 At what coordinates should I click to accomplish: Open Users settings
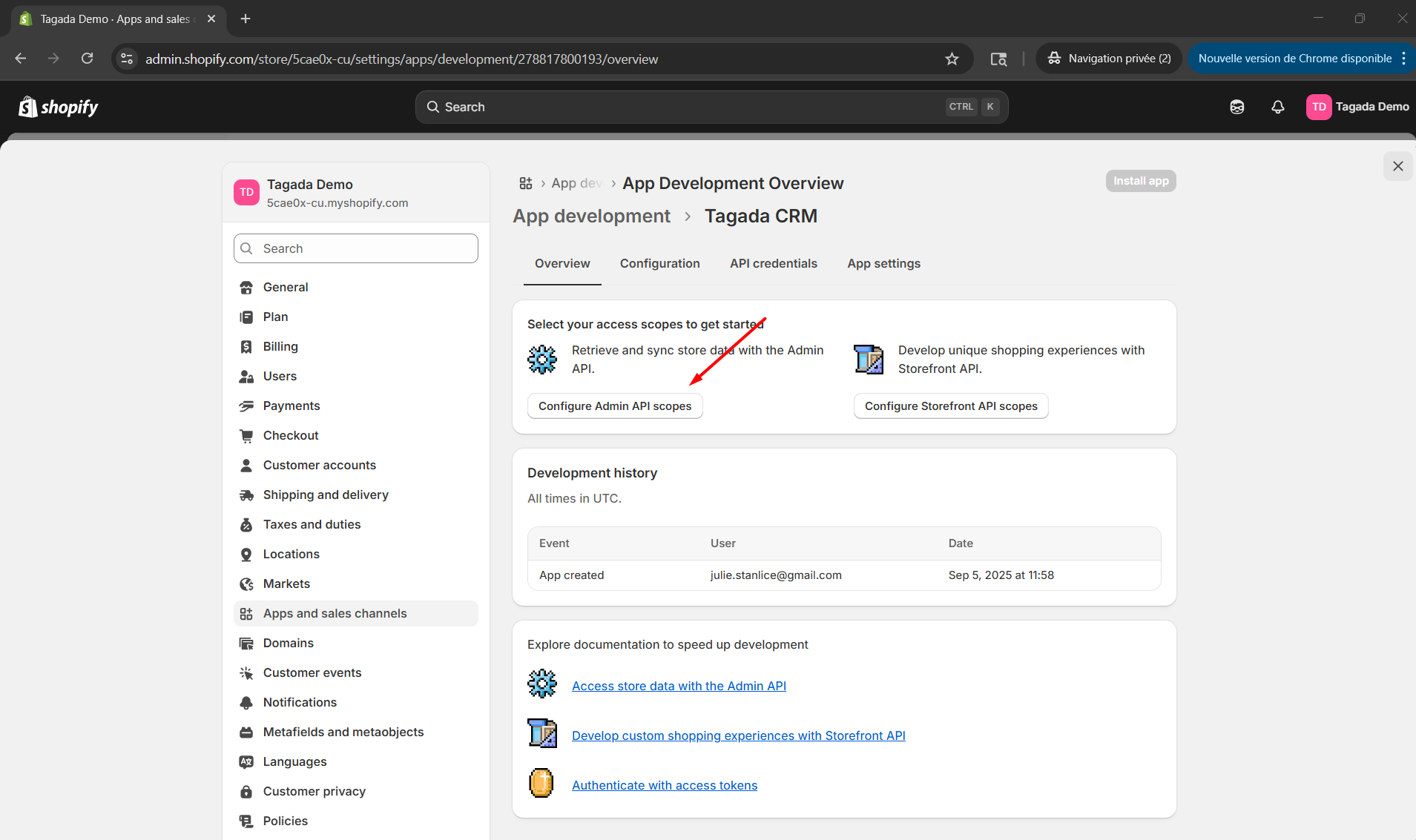coord(356,376)
